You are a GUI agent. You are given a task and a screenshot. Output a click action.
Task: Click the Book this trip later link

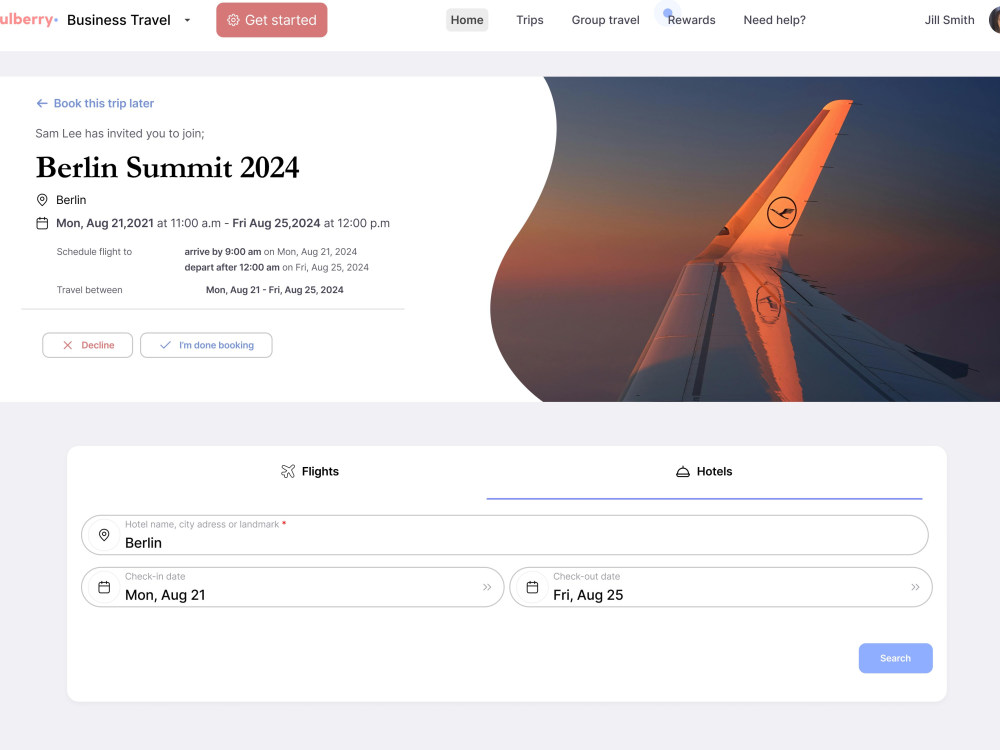point(103,103)
